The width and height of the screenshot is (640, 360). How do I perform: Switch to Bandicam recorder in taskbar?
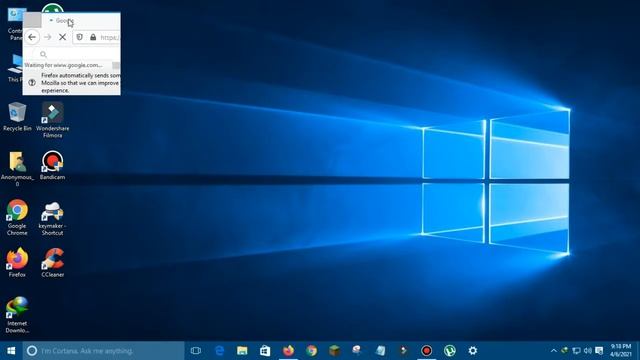427,351
